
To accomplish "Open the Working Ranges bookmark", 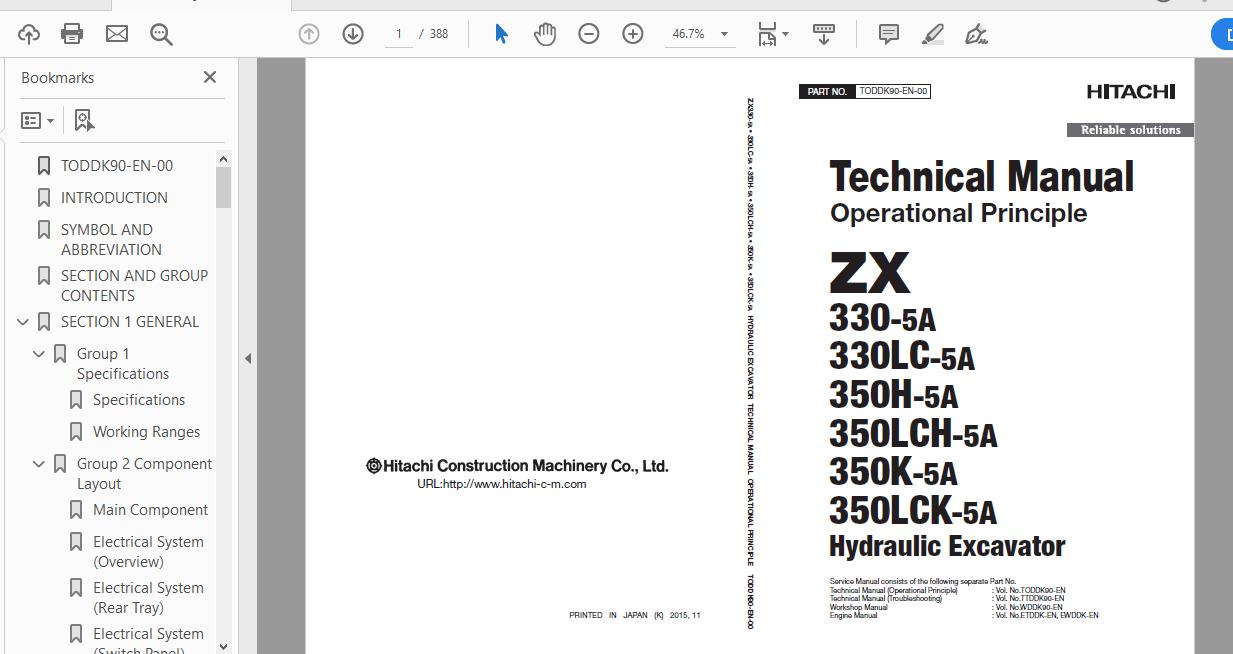I will [146, 432].
